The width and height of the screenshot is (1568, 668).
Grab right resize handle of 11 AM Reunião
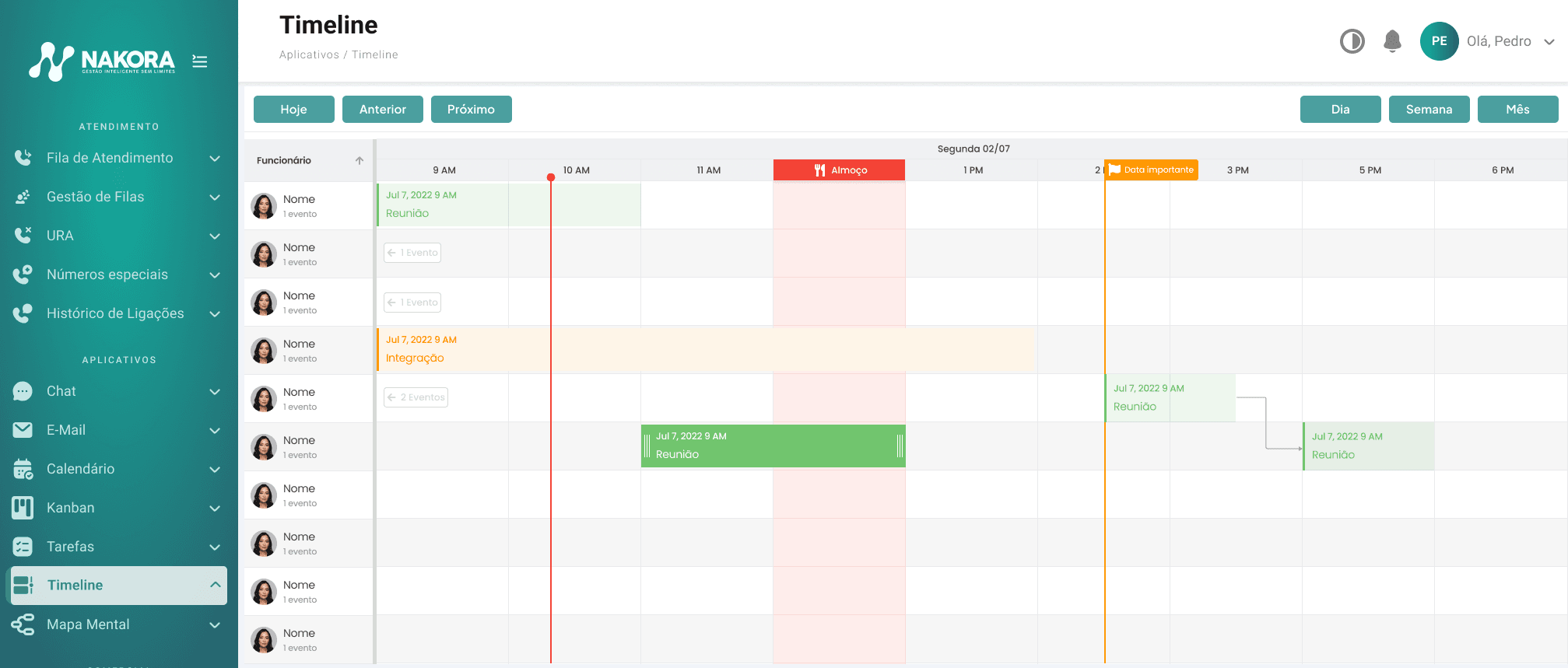(x=900, y=446)
